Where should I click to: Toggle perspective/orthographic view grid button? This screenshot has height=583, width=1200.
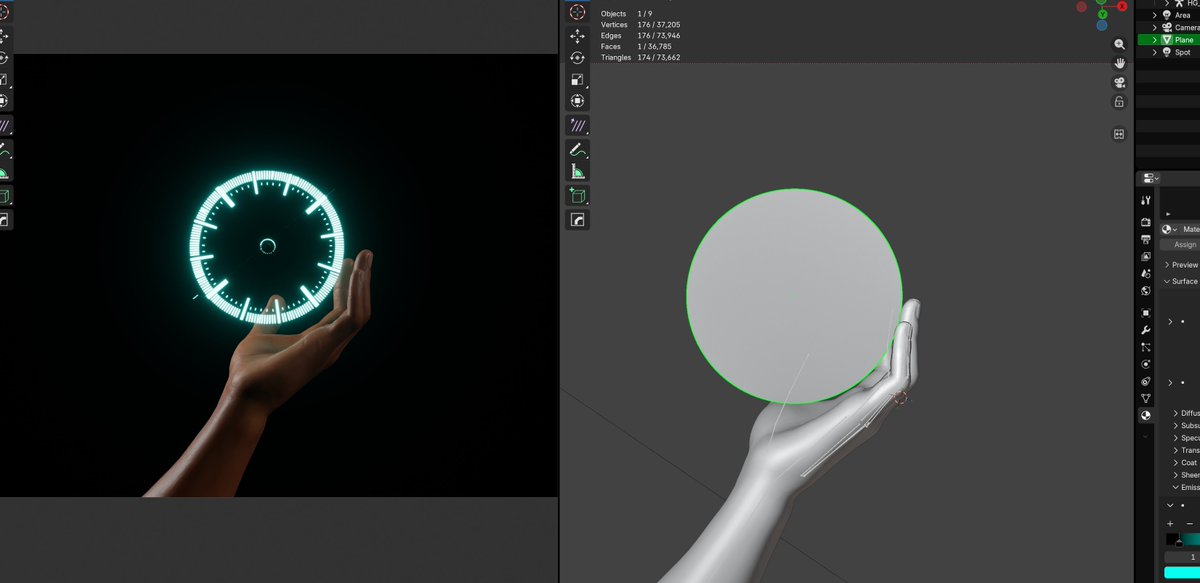(1119, 134)
